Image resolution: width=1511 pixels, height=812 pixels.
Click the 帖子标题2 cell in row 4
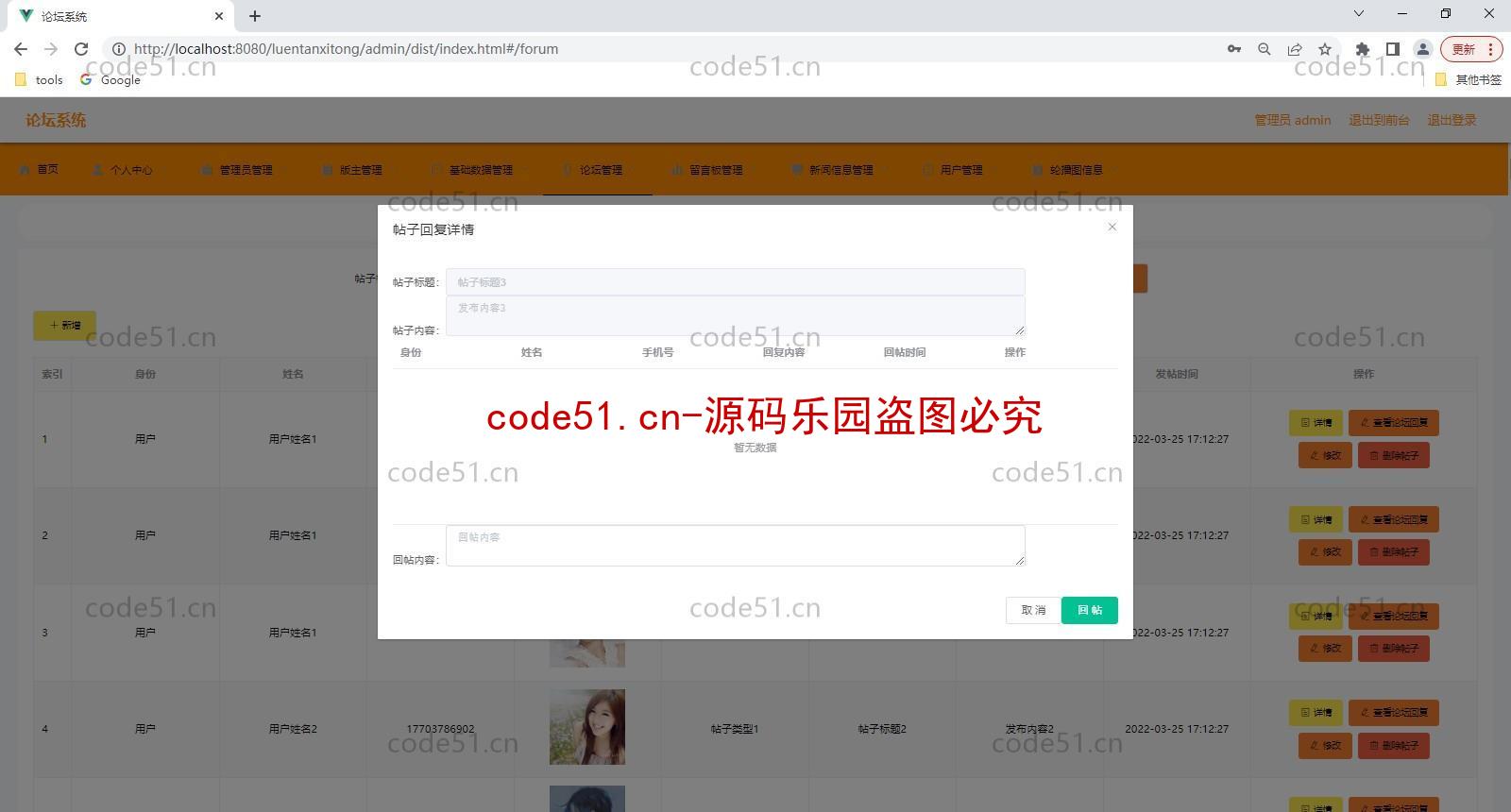point(882,729)
